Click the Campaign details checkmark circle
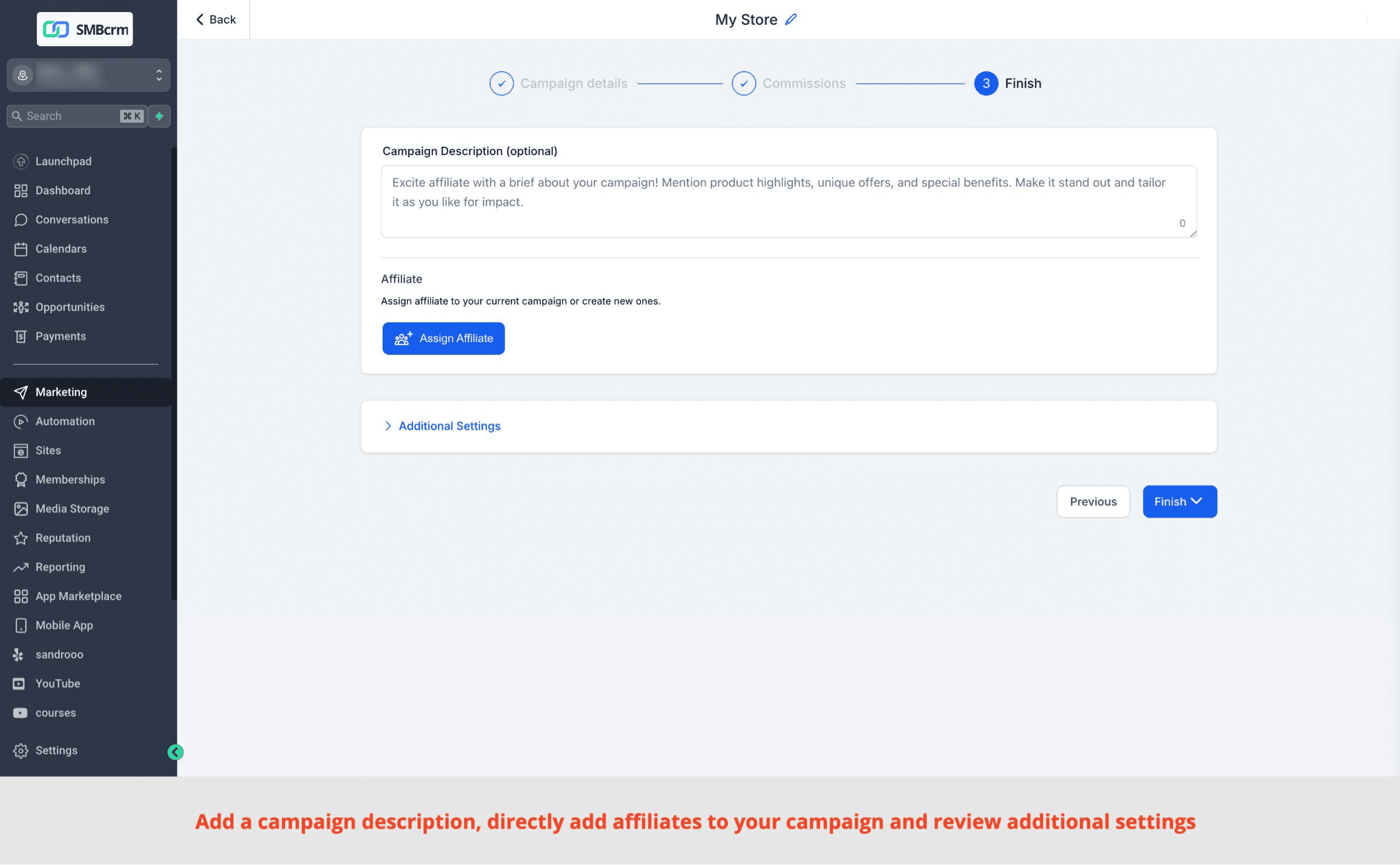 tap(502, 84)
